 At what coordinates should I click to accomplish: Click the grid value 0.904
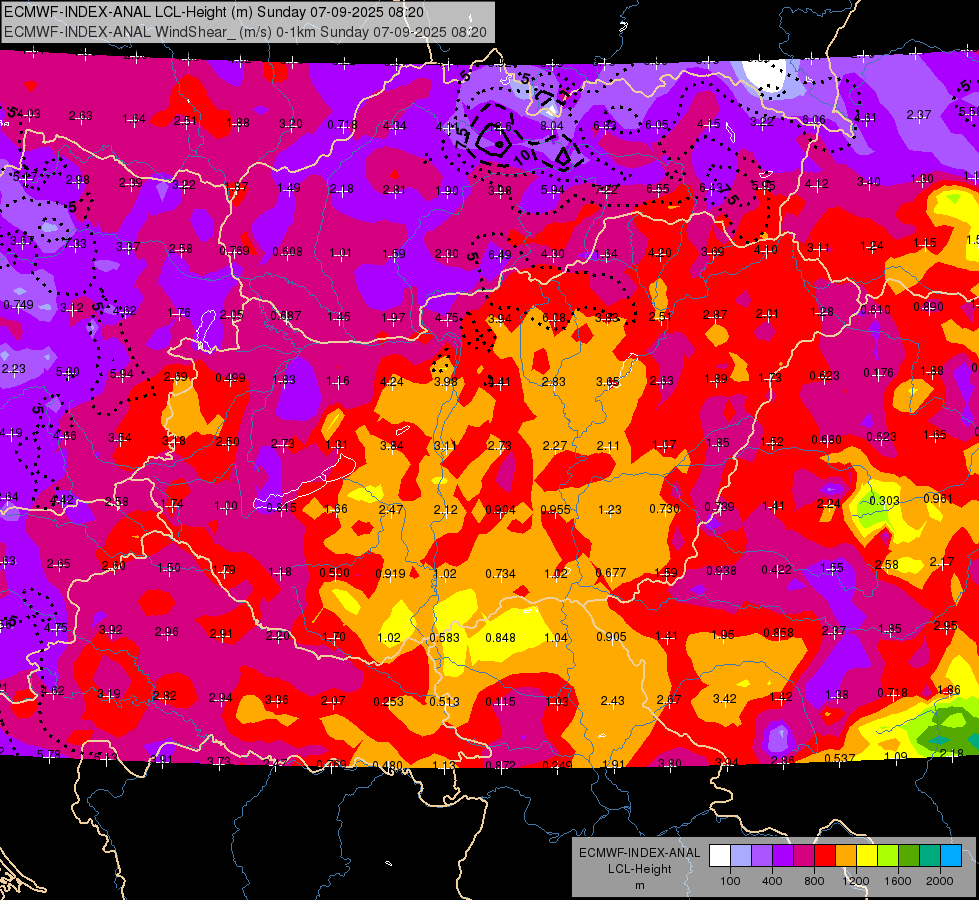pyautogui.click(x=501, y=510)
